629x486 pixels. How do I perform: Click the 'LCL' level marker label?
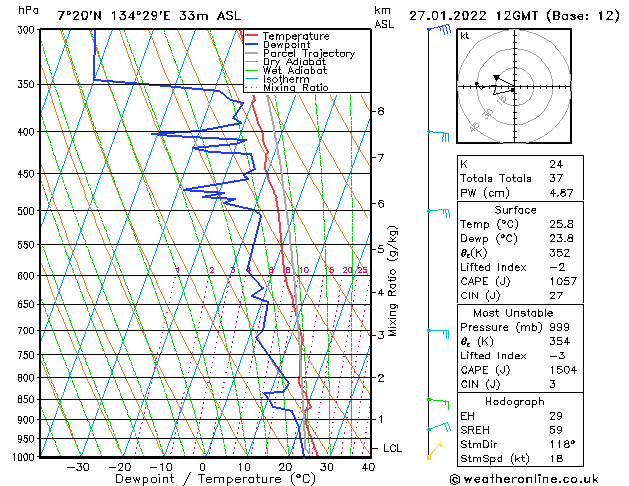(392, 448)
